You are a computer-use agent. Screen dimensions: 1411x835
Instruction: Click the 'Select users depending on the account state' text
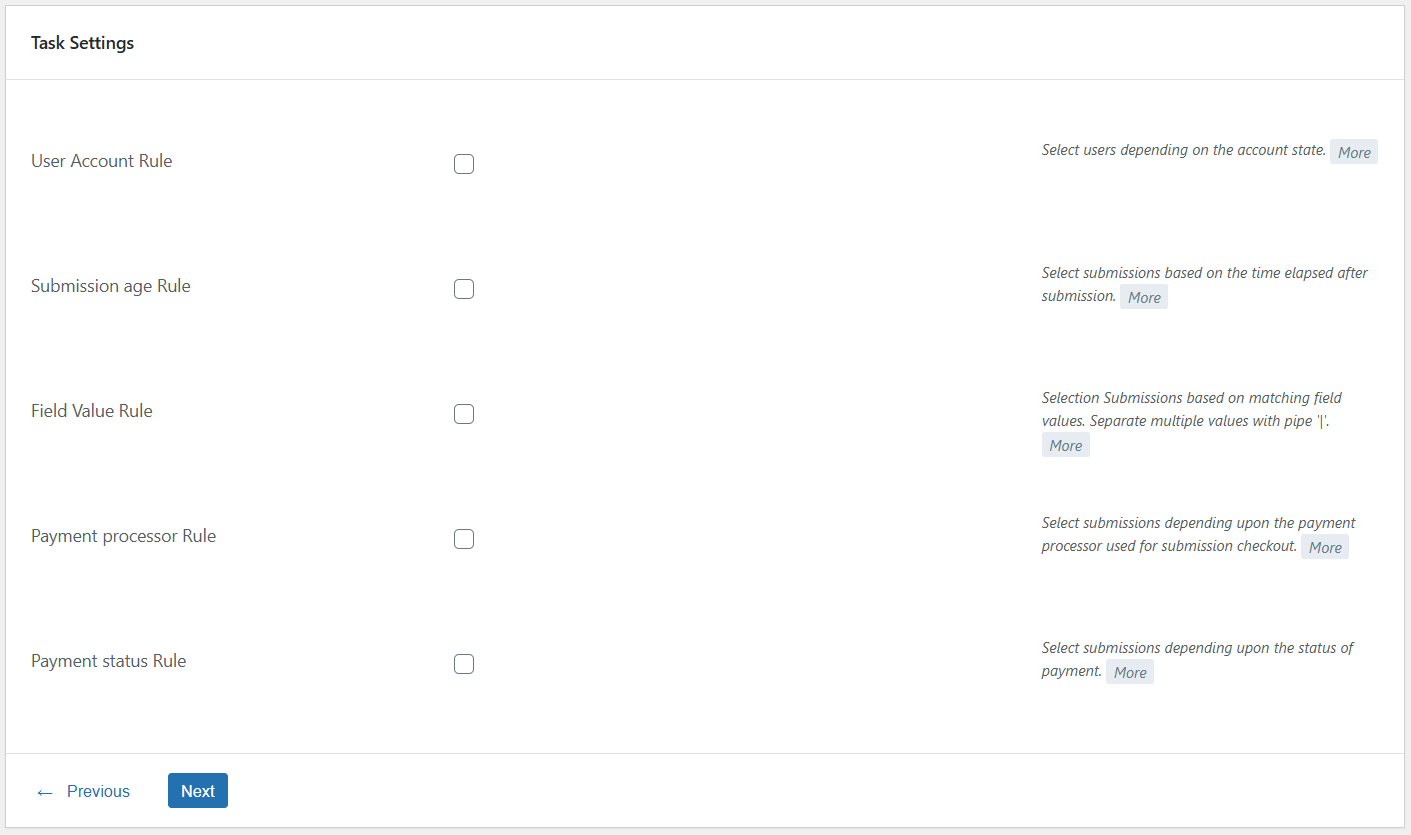[1184, 150]
